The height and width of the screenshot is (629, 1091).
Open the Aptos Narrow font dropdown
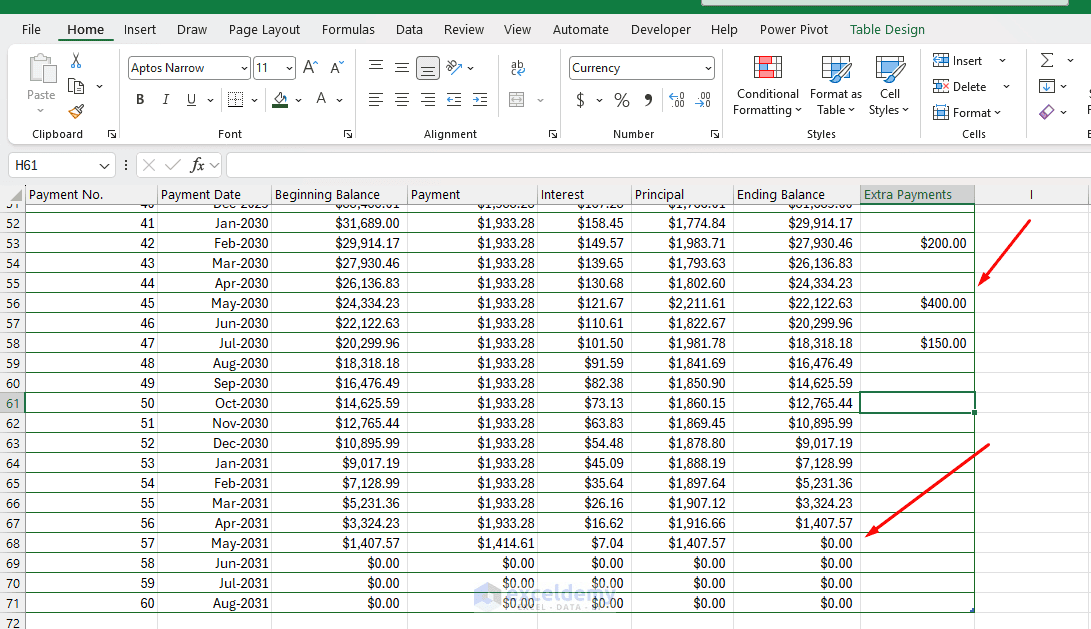[x=244, y=68]
